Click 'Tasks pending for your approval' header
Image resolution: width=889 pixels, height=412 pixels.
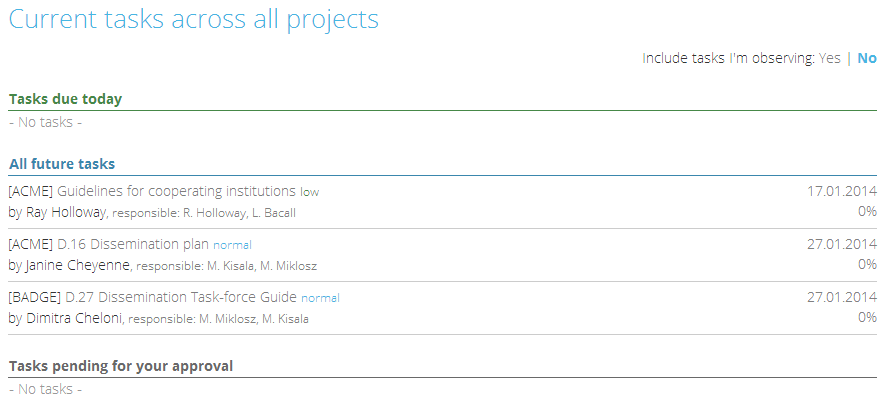[x=121, y=366]
